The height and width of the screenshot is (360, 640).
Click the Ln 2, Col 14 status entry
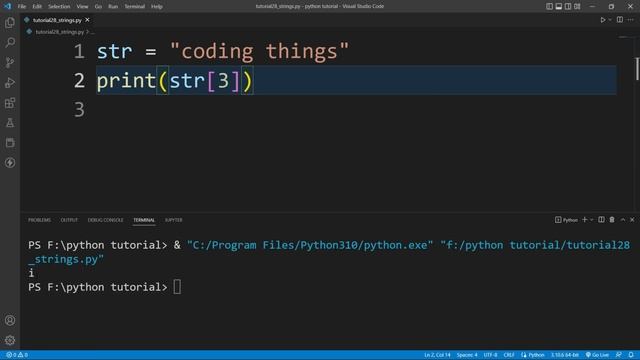point(437,355)
